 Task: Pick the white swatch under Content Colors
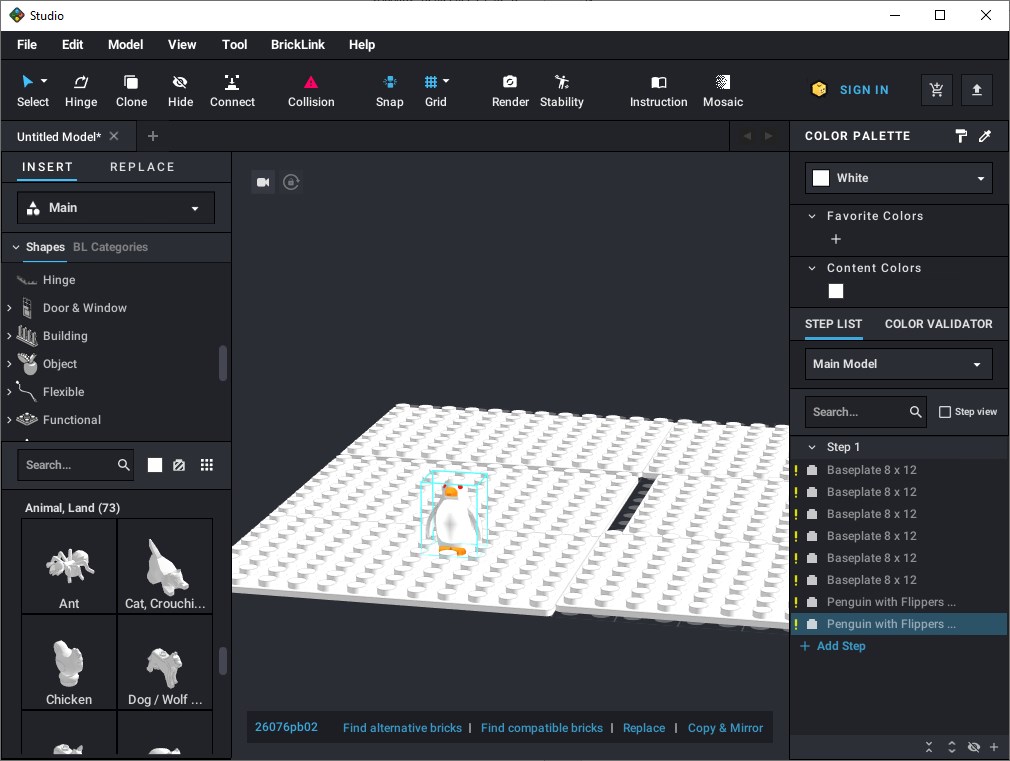click(836, 291)
